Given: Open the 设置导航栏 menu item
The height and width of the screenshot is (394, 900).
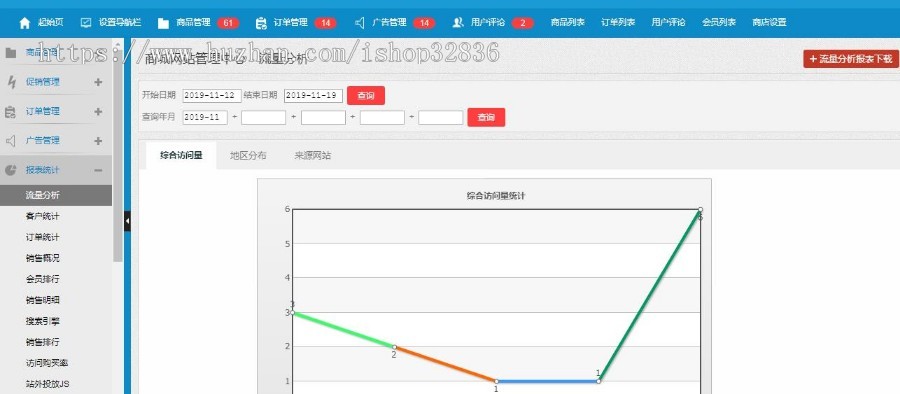Looking at the screenshot, I should (x=120, y=23).
